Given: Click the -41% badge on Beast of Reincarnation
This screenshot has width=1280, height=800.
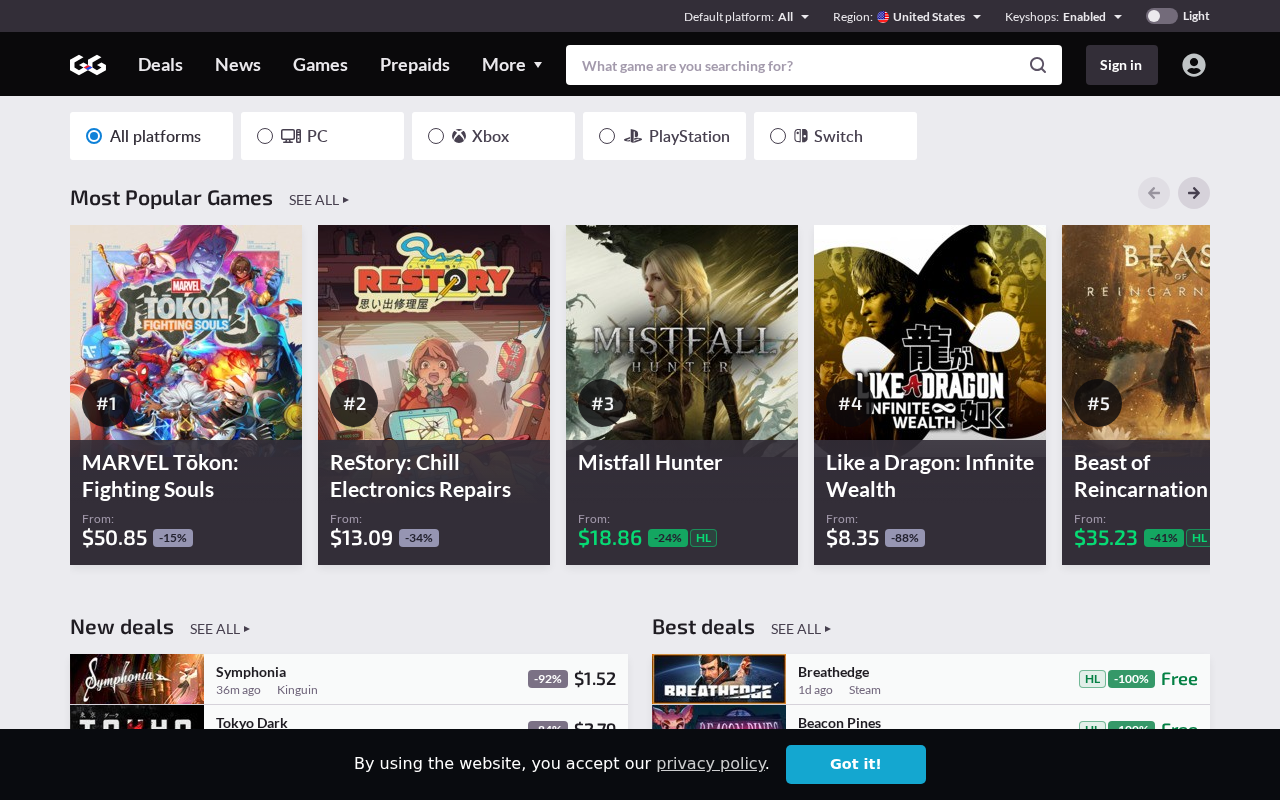Looking at the screenshot, I should [1164, 538].
